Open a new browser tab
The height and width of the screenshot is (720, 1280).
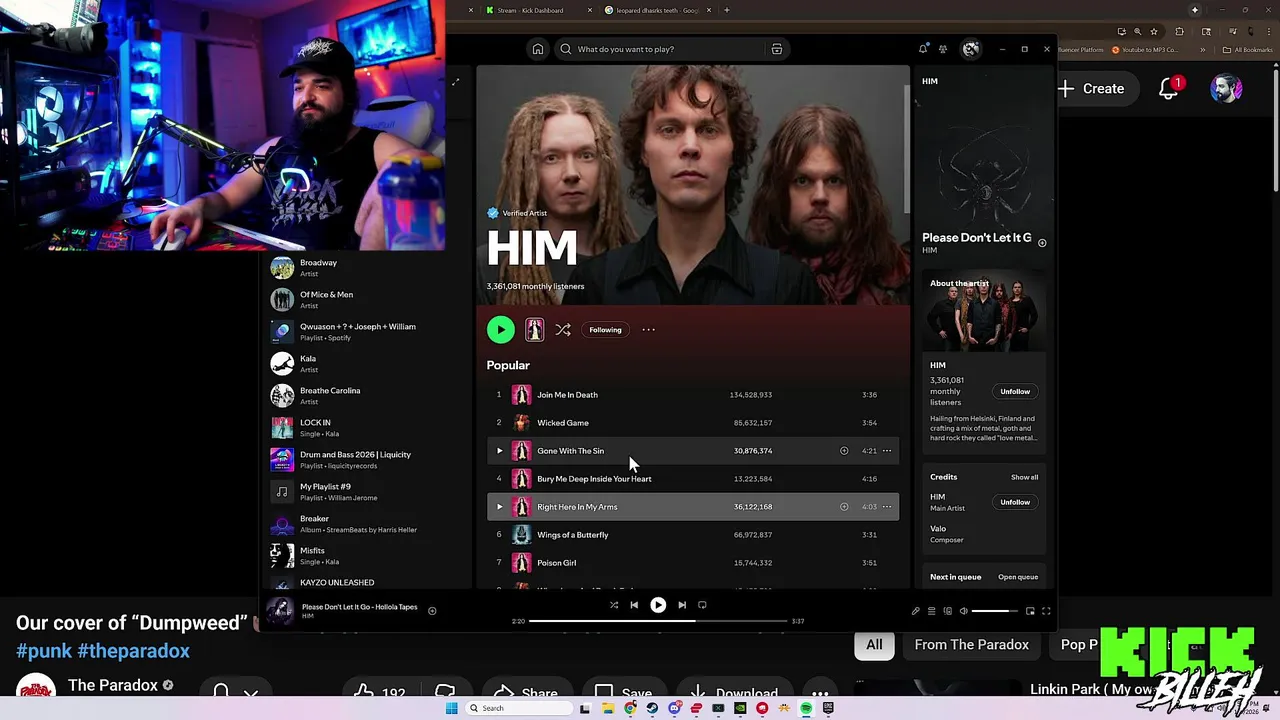coord(727,10)
